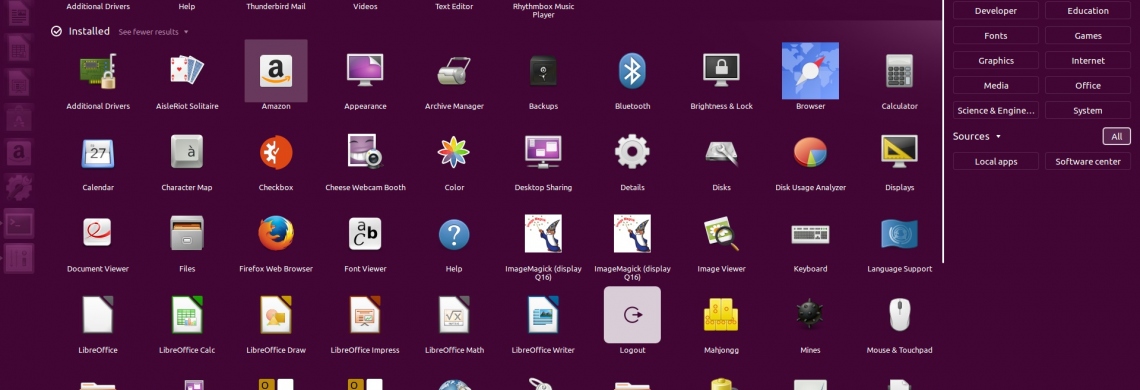Launch Image Viewer
This screenshot has height=390, width=1140.
[x=721, y=234]
